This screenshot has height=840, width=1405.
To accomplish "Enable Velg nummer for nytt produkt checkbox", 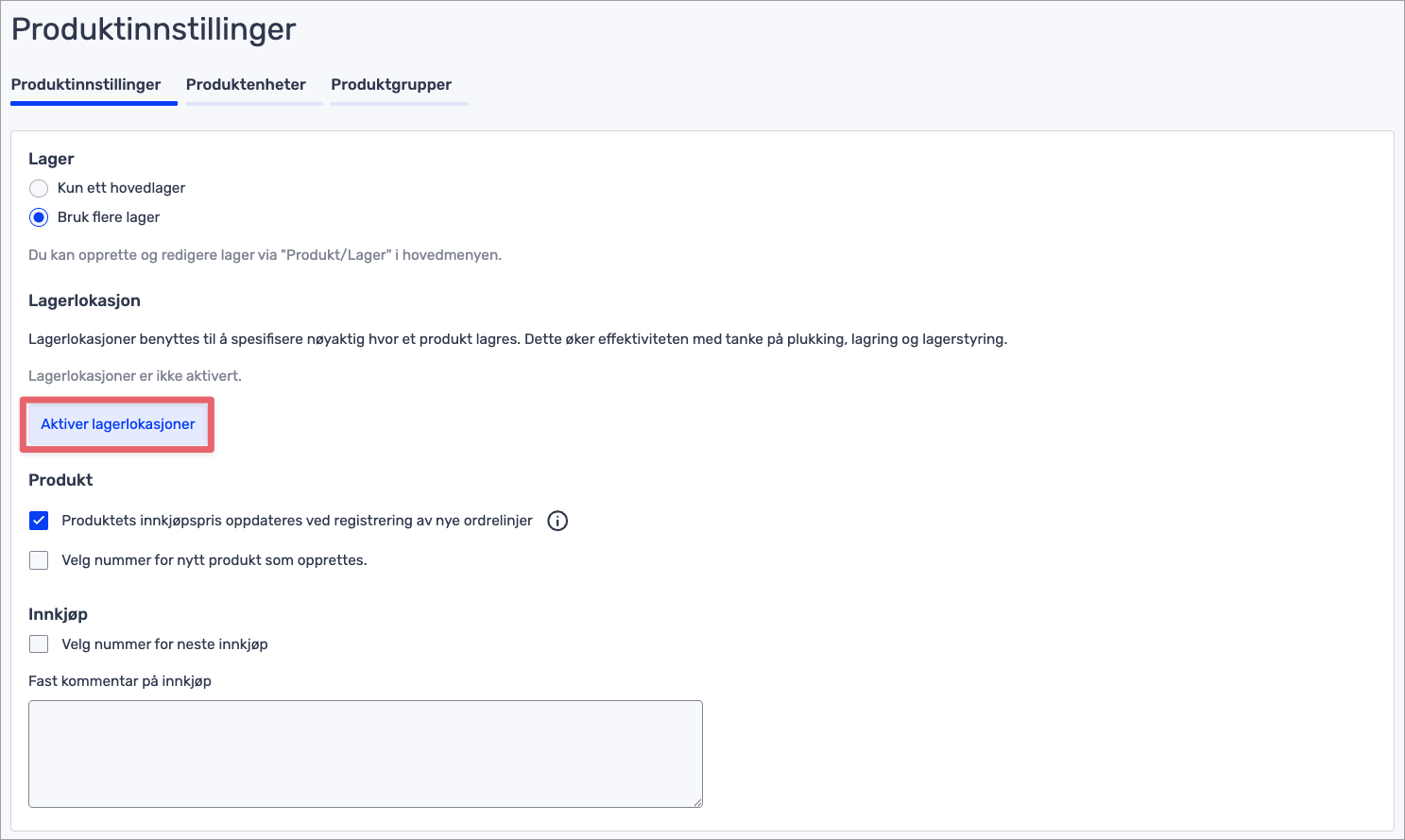I will (39, 560).
